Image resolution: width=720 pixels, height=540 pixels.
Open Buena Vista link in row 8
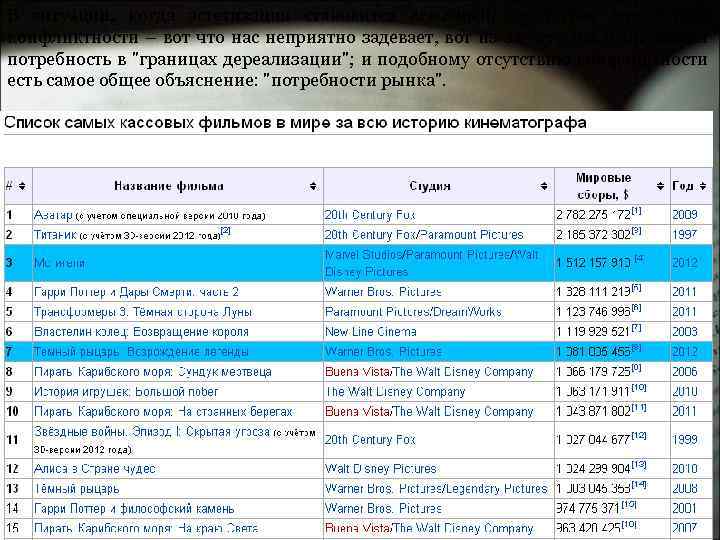[357, 372]
